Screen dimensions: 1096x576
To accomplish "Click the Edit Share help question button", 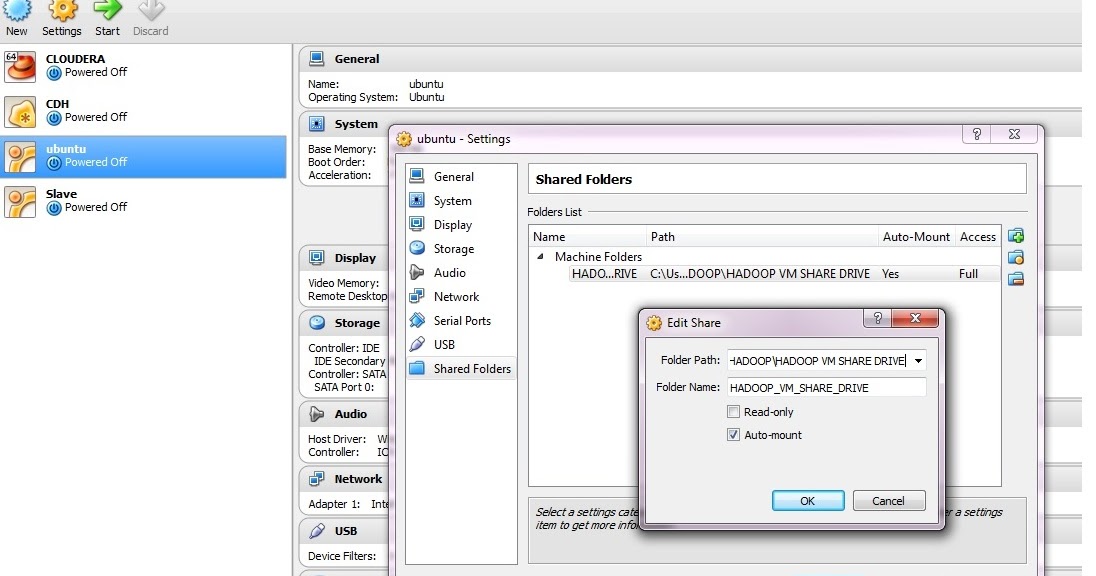I will tap(878, 319).
